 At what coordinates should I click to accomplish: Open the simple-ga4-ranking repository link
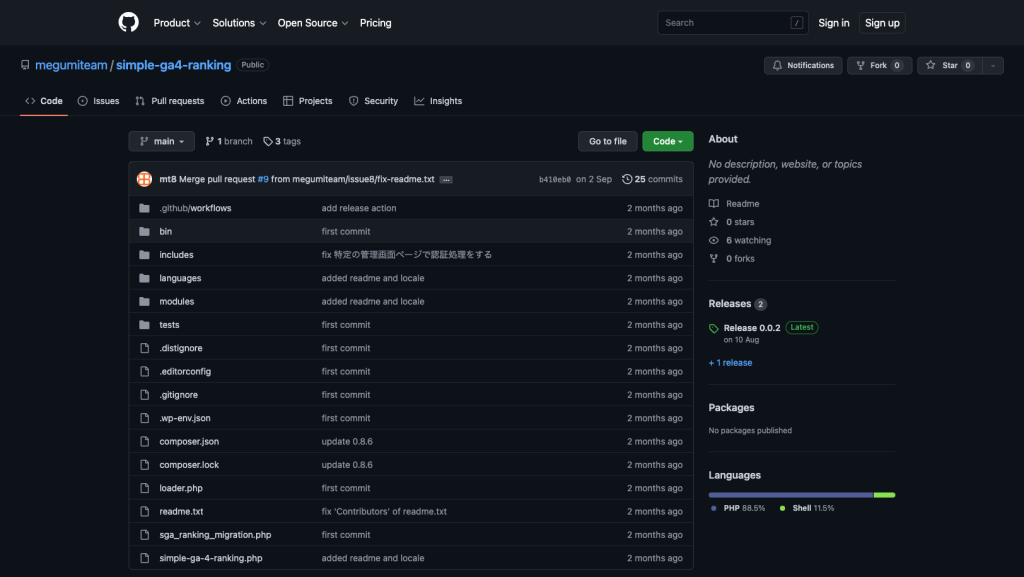coord(174,65)
